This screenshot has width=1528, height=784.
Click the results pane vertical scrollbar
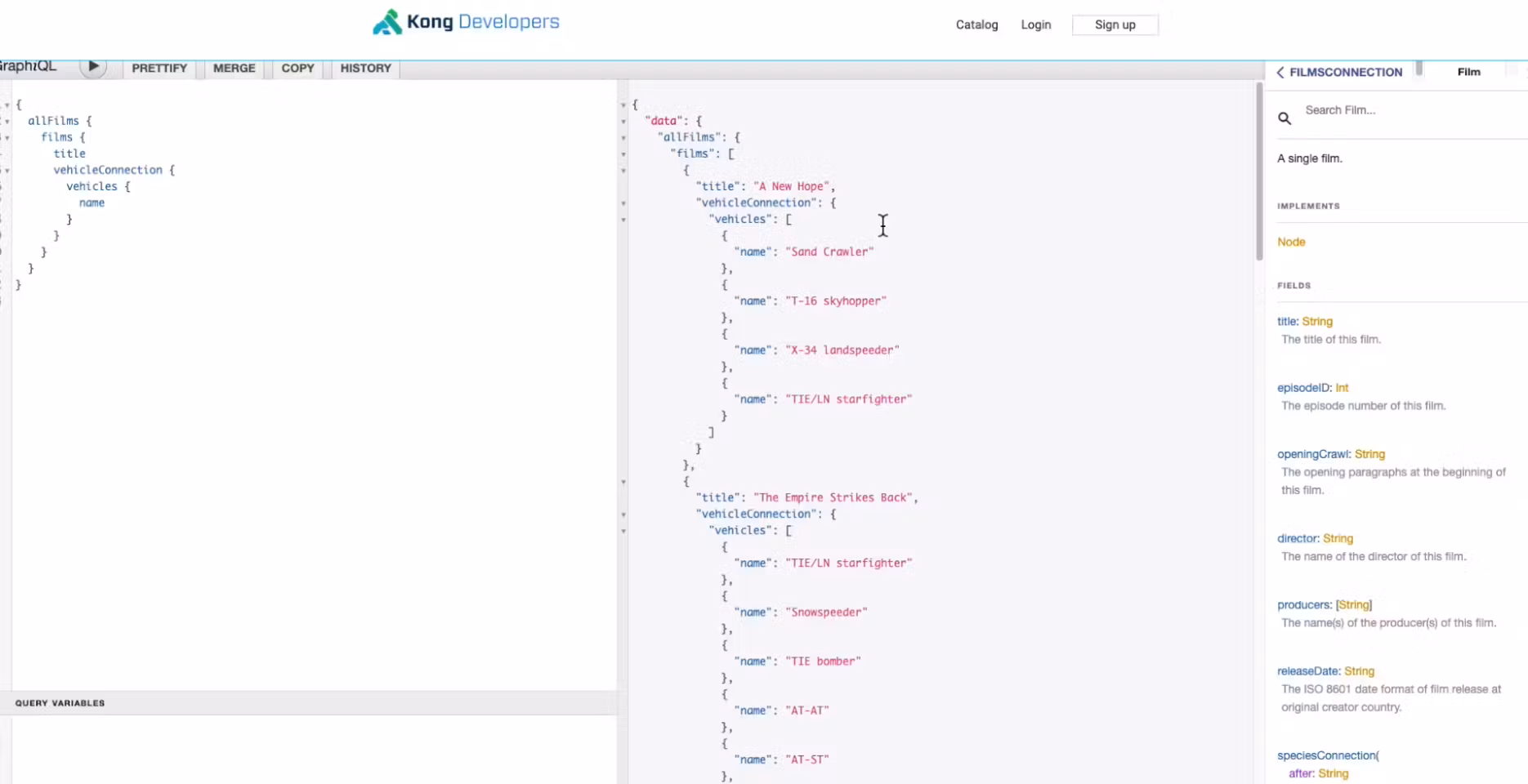(1259, 171)
